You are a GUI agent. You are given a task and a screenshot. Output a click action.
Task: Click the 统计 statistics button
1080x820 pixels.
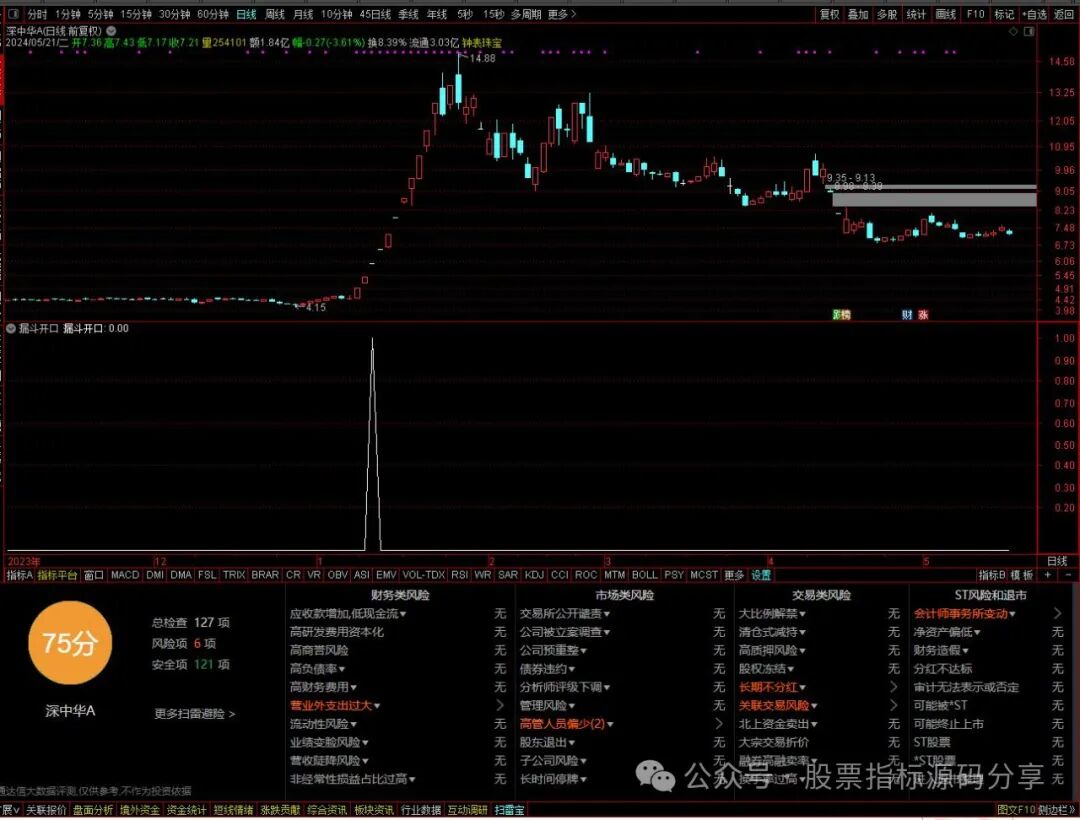[x=916, y=14]
